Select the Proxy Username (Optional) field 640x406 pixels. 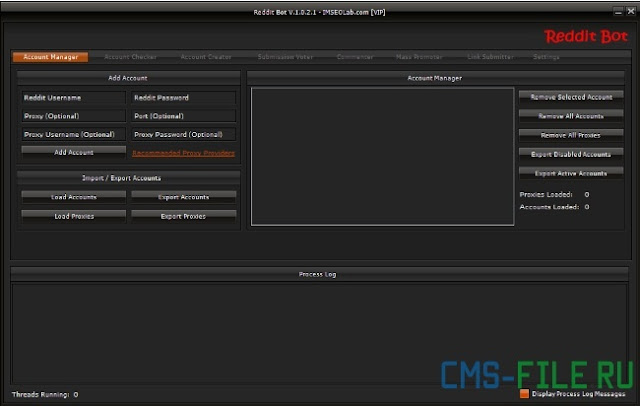click(73, 134)
